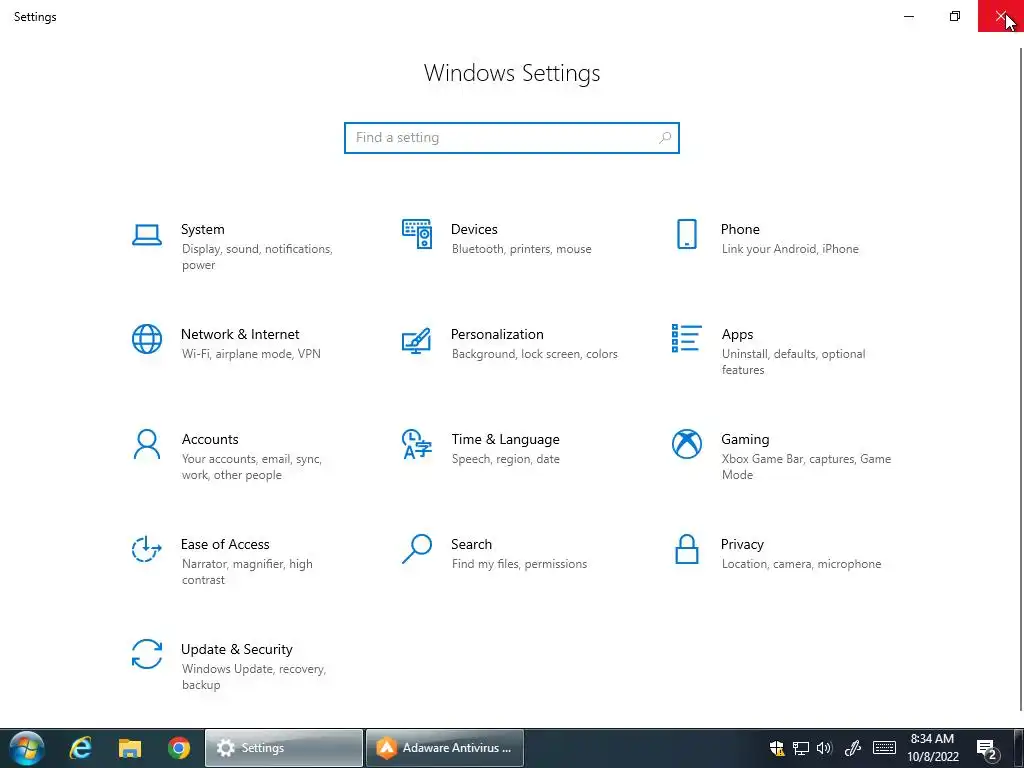Click 'Find my files, permissions' description

519,564
